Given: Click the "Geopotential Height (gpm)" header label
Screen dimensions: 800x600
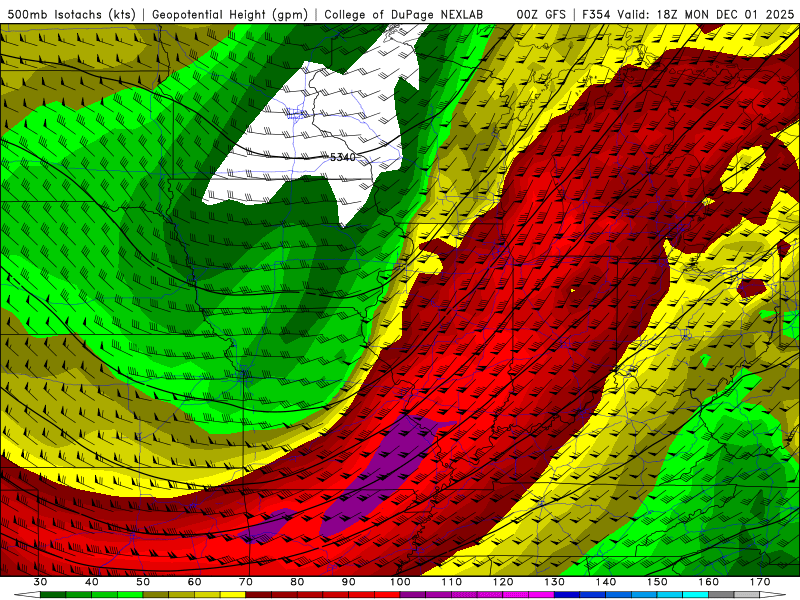Looking at the screenshot, I should click(x=230, y=14).
